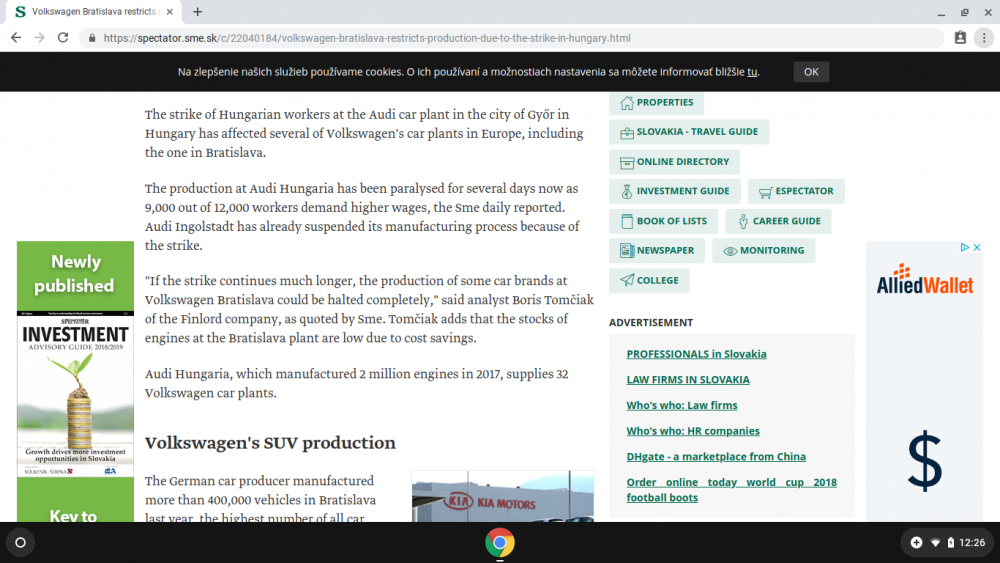Close the AlliedWallet ad with X
This screenshot has height=563, width=1000.
coord(976,247)
